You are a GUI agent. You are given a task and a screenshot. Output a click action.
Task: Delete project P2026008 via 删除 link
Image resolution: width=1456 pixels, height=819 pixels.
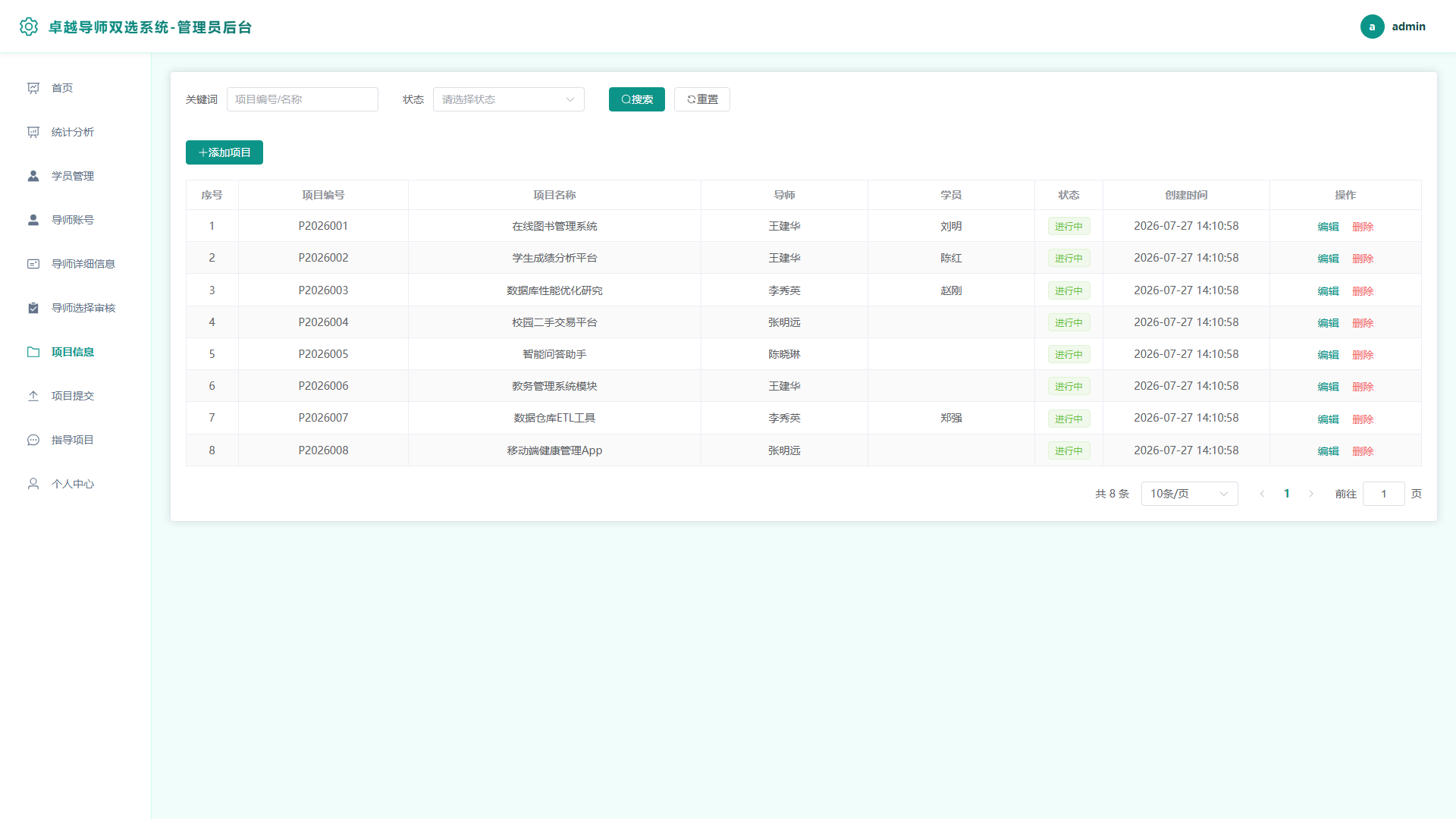click(x=1363, y=451)
